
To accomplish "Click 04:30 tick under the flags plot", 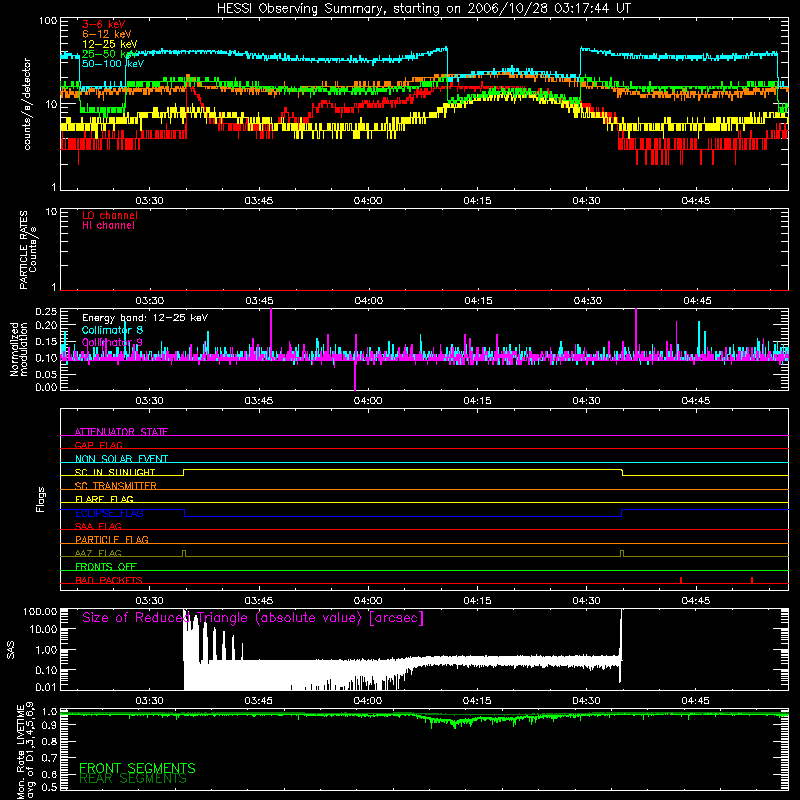I will click(x=586, y=601).
